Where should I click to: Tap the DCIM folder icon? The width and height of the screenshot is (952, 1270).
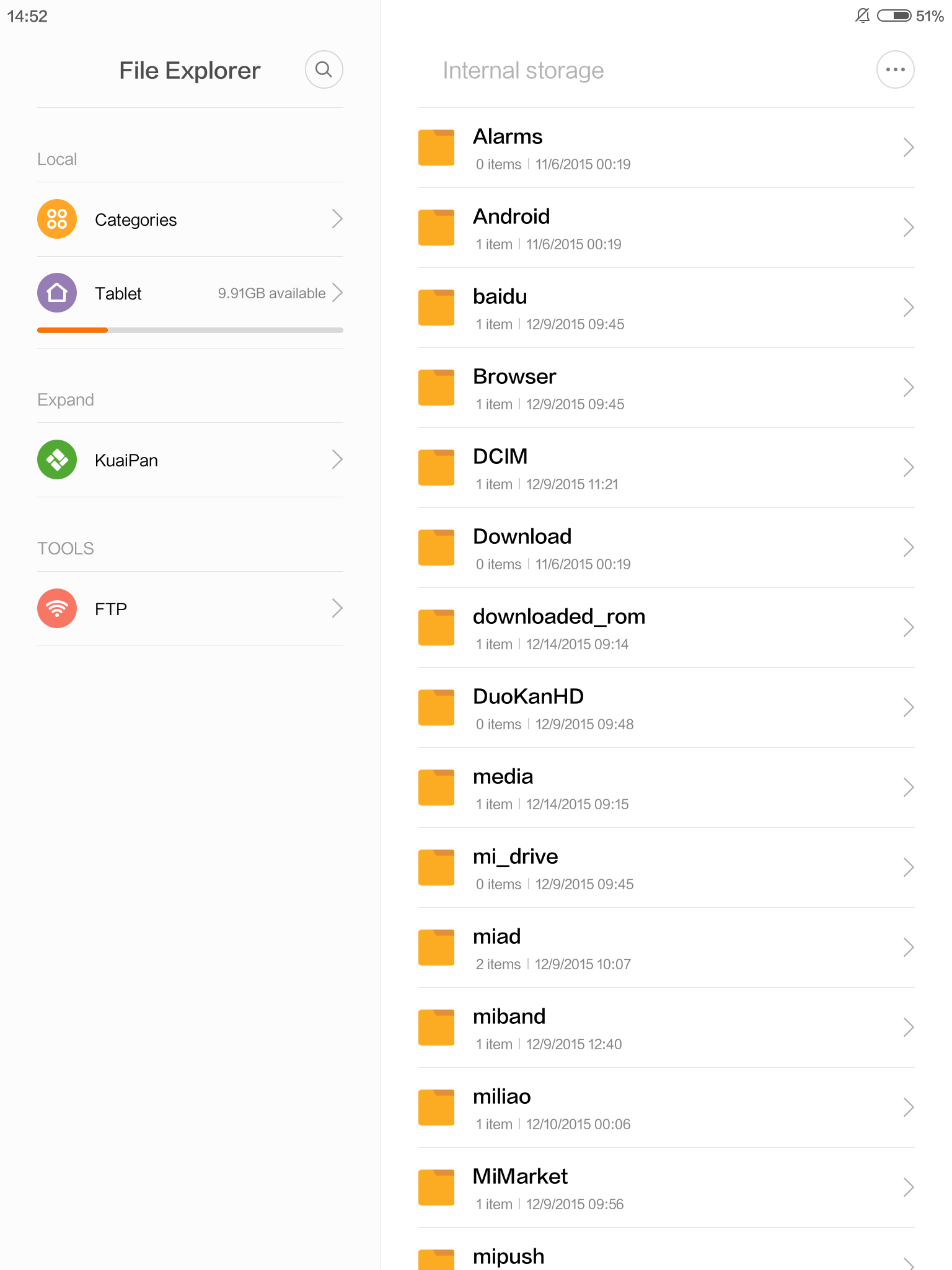coord(436,468)
